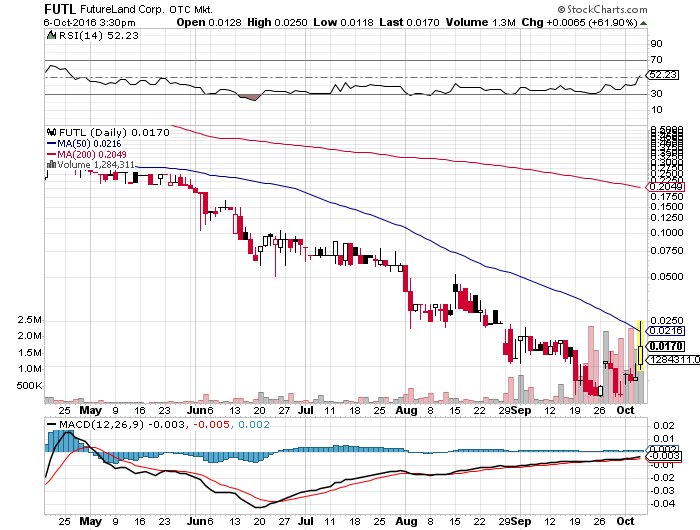Click the volume bars icon in legend

point(52,165)
